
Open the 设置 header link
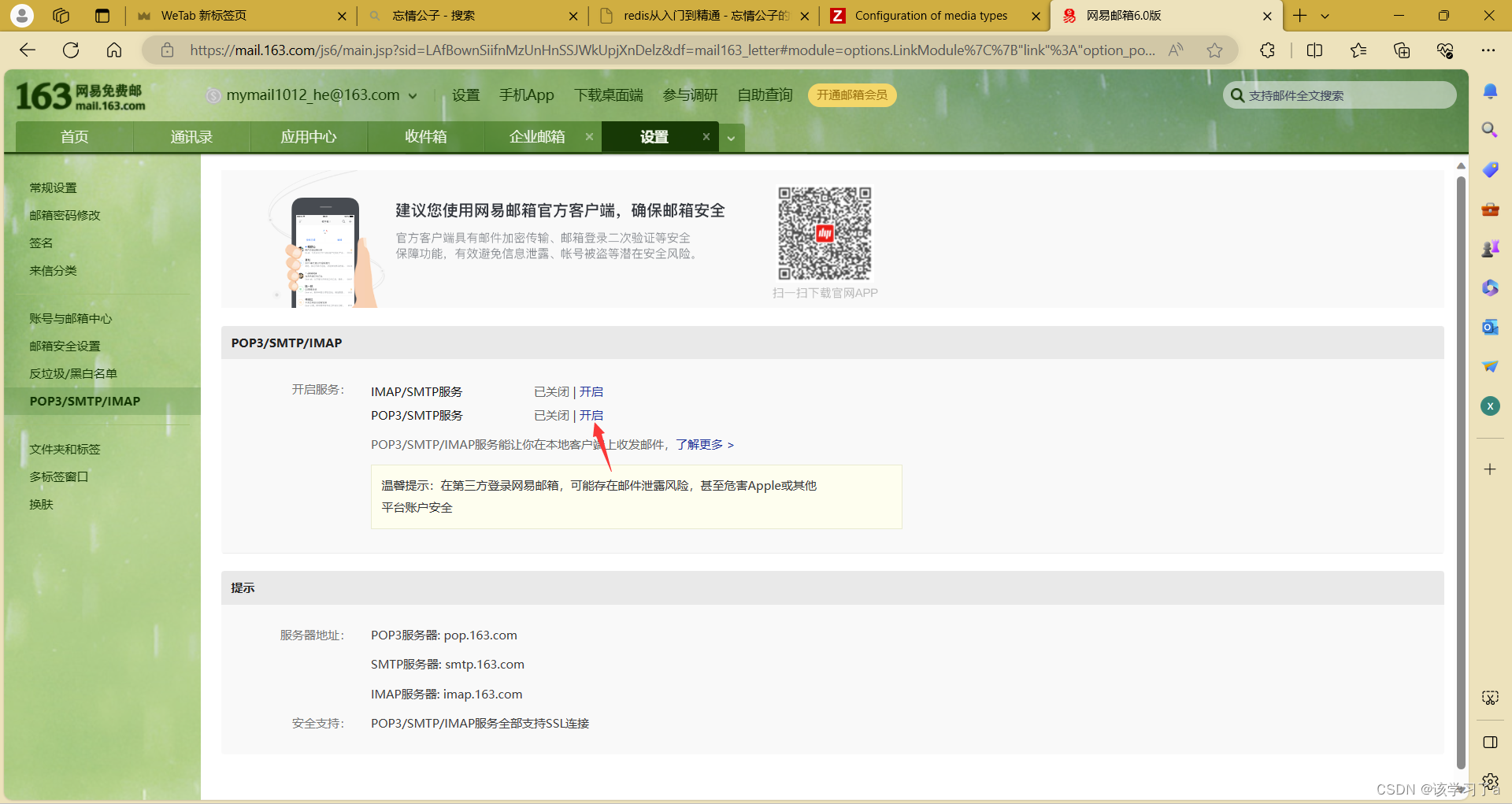[x=465, y=95]
